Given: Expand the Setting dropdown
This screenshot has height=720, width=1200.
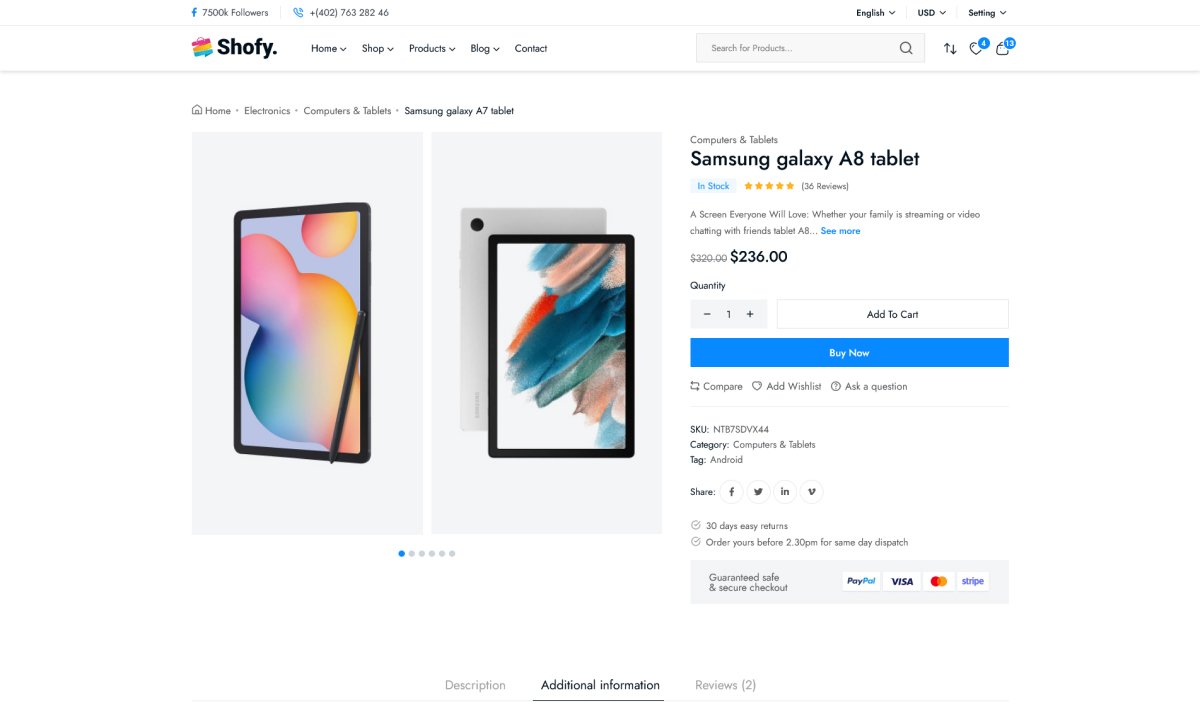Looking at the screenshot, I should (x=987, y=13).
